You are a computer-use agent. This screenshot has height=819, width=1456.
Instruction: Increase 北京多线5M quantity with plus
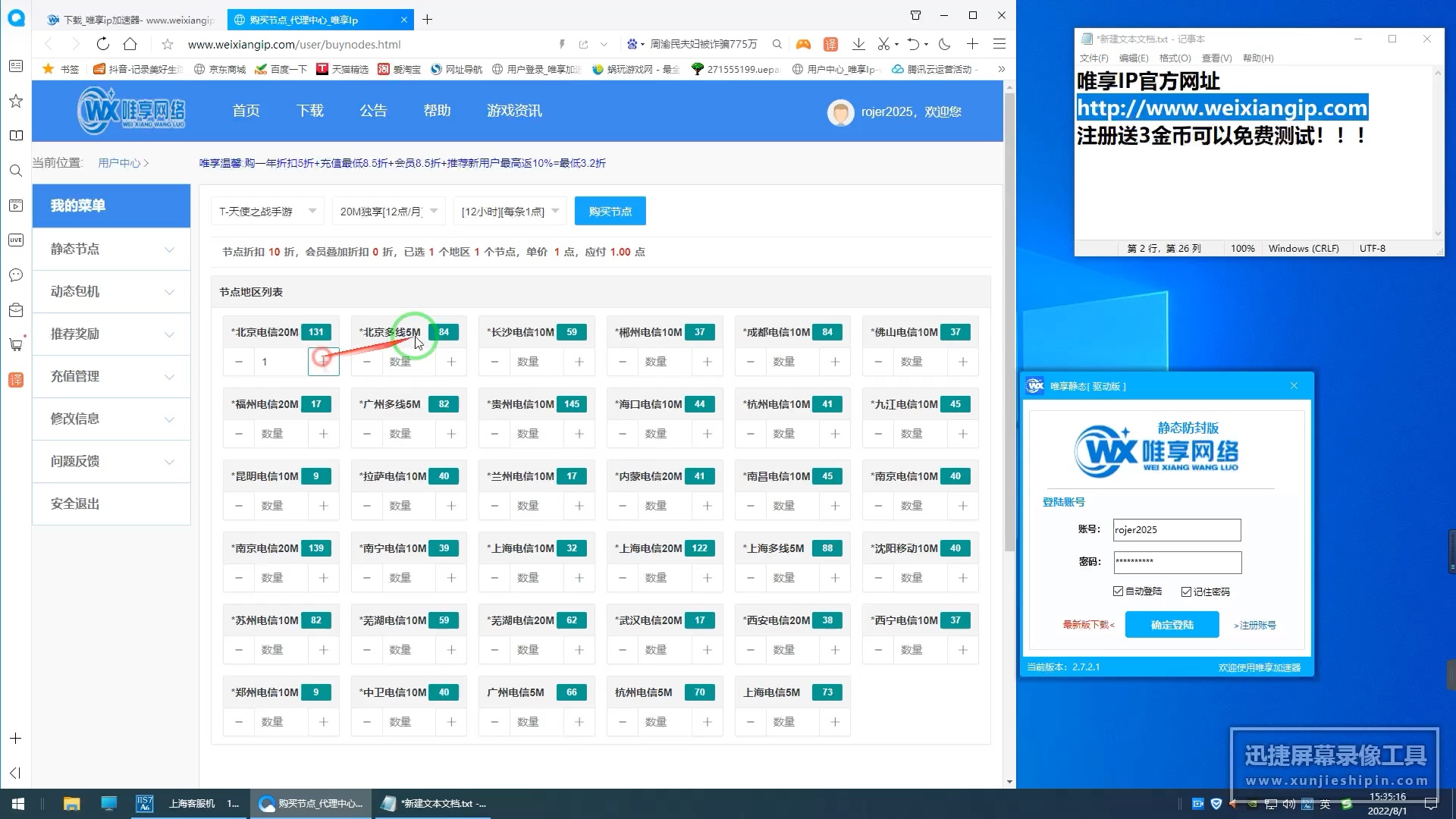pos(451,362)
